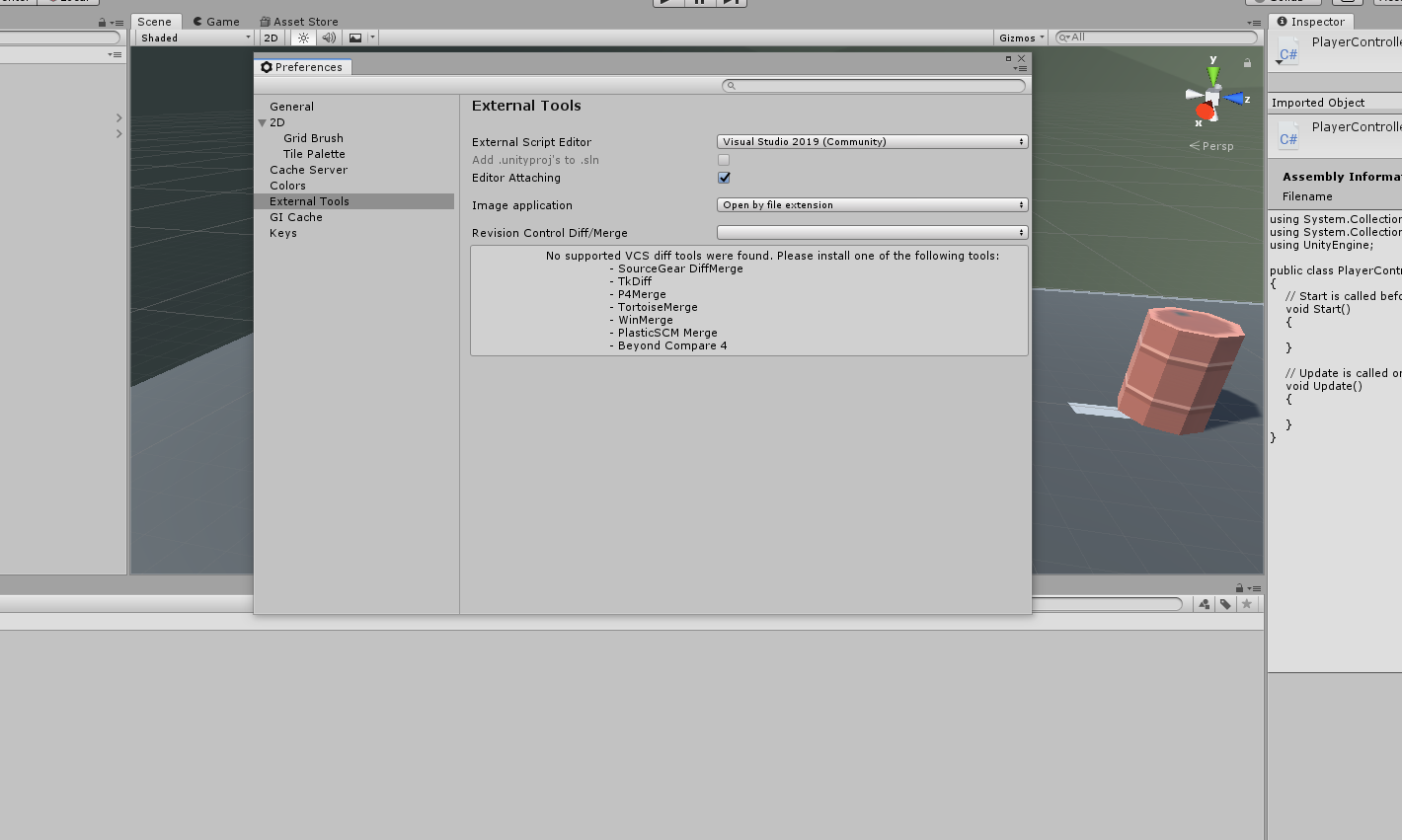Select the red barrel in Scene

click(x=1180, y=370)
